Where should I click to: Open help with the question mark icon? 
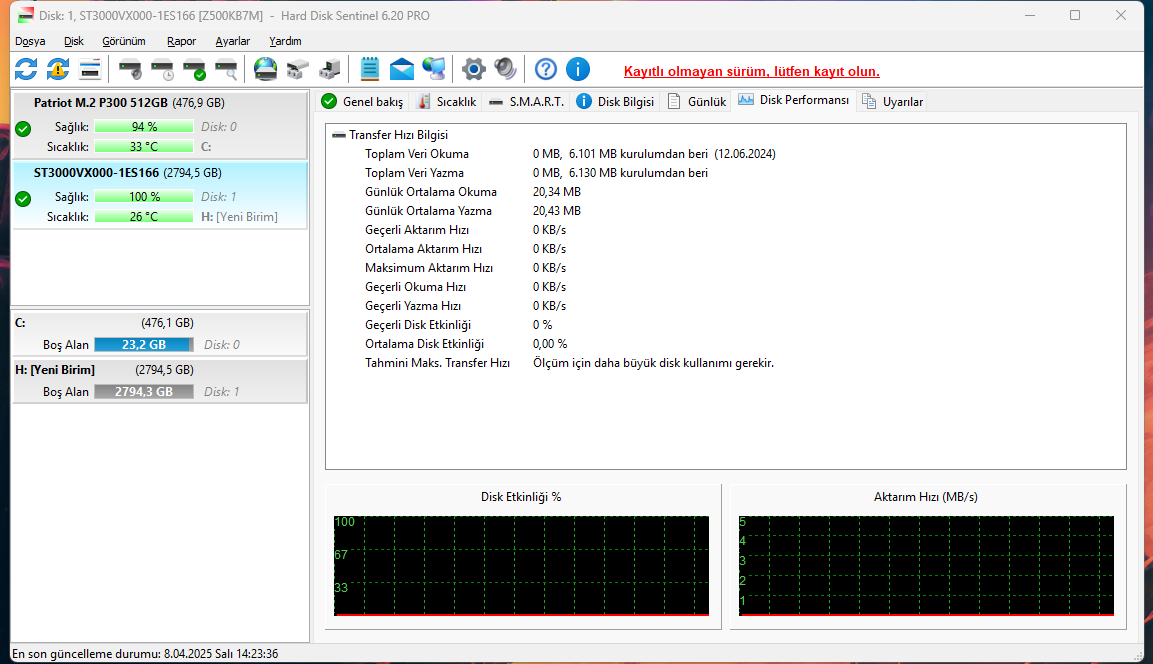546,70
